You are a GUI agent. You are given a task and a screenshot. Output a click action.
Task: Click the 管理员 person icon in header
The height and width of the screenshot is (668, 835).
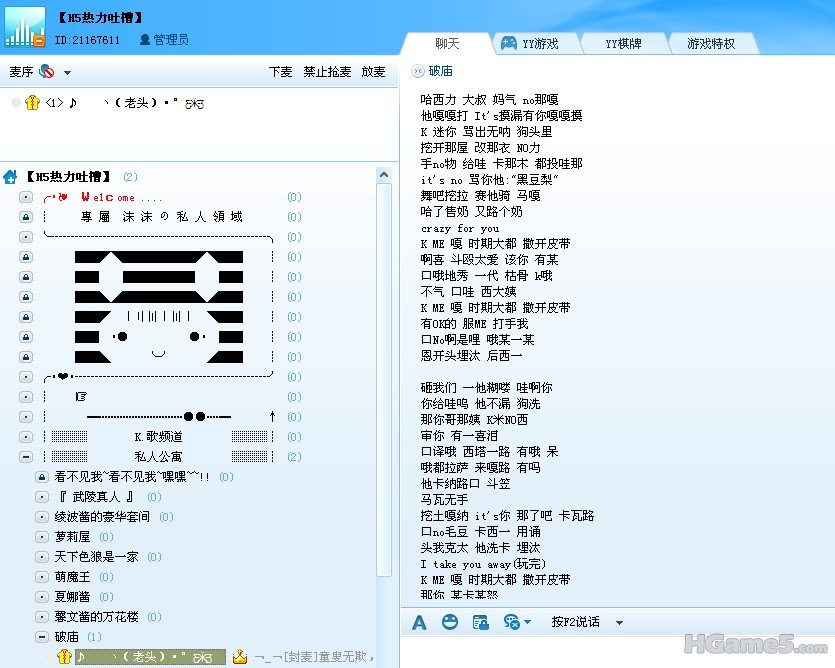[x=145, y=40]
